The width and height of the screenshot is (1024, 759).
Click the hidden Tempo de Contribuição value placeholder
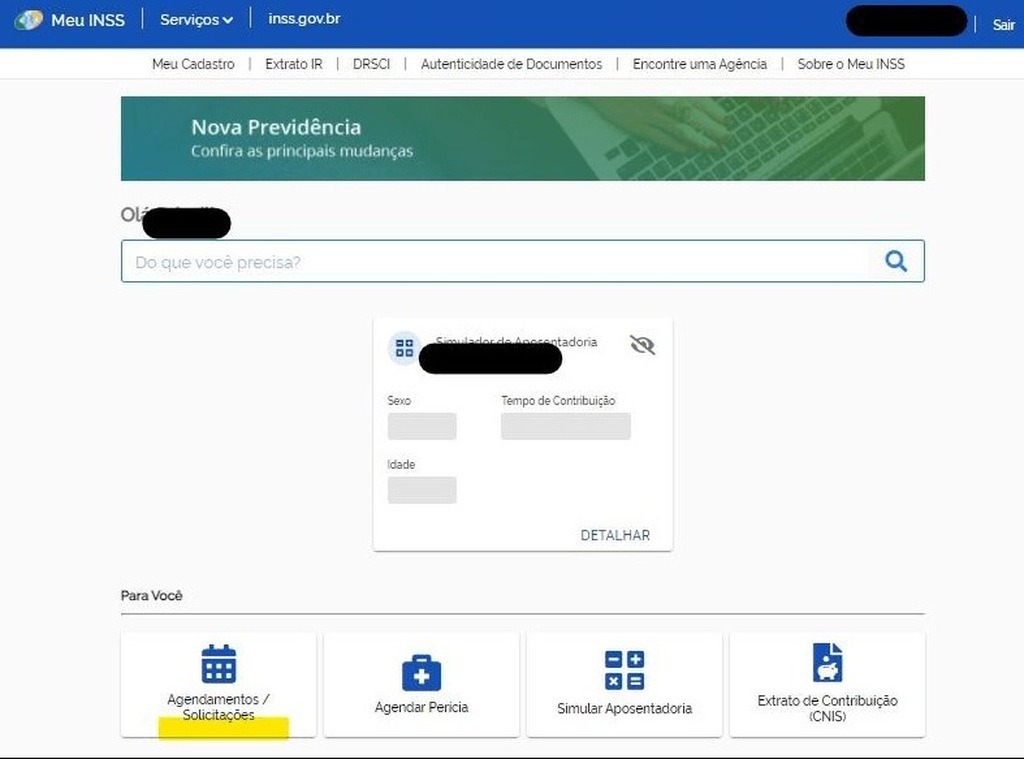(566, 426)
